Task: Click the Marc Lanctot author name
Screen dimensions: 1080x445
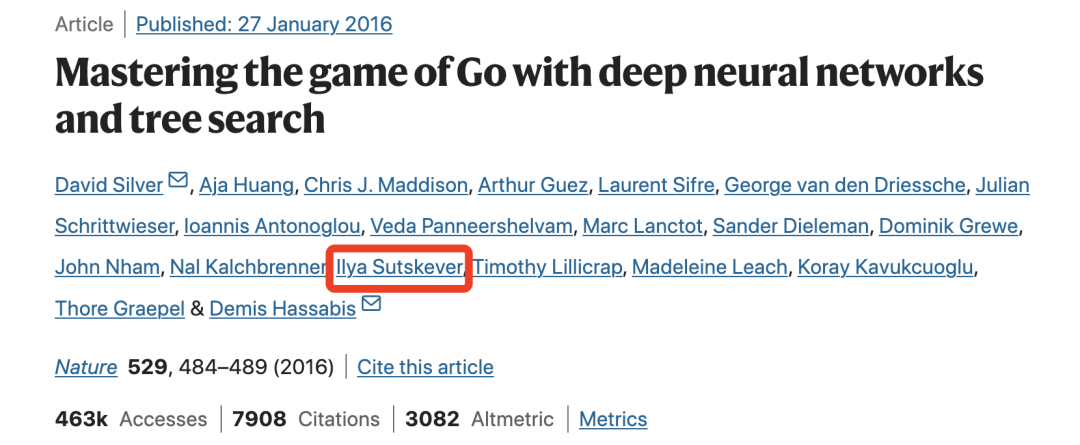Action: pyautogui.click(x=643, y=226)
